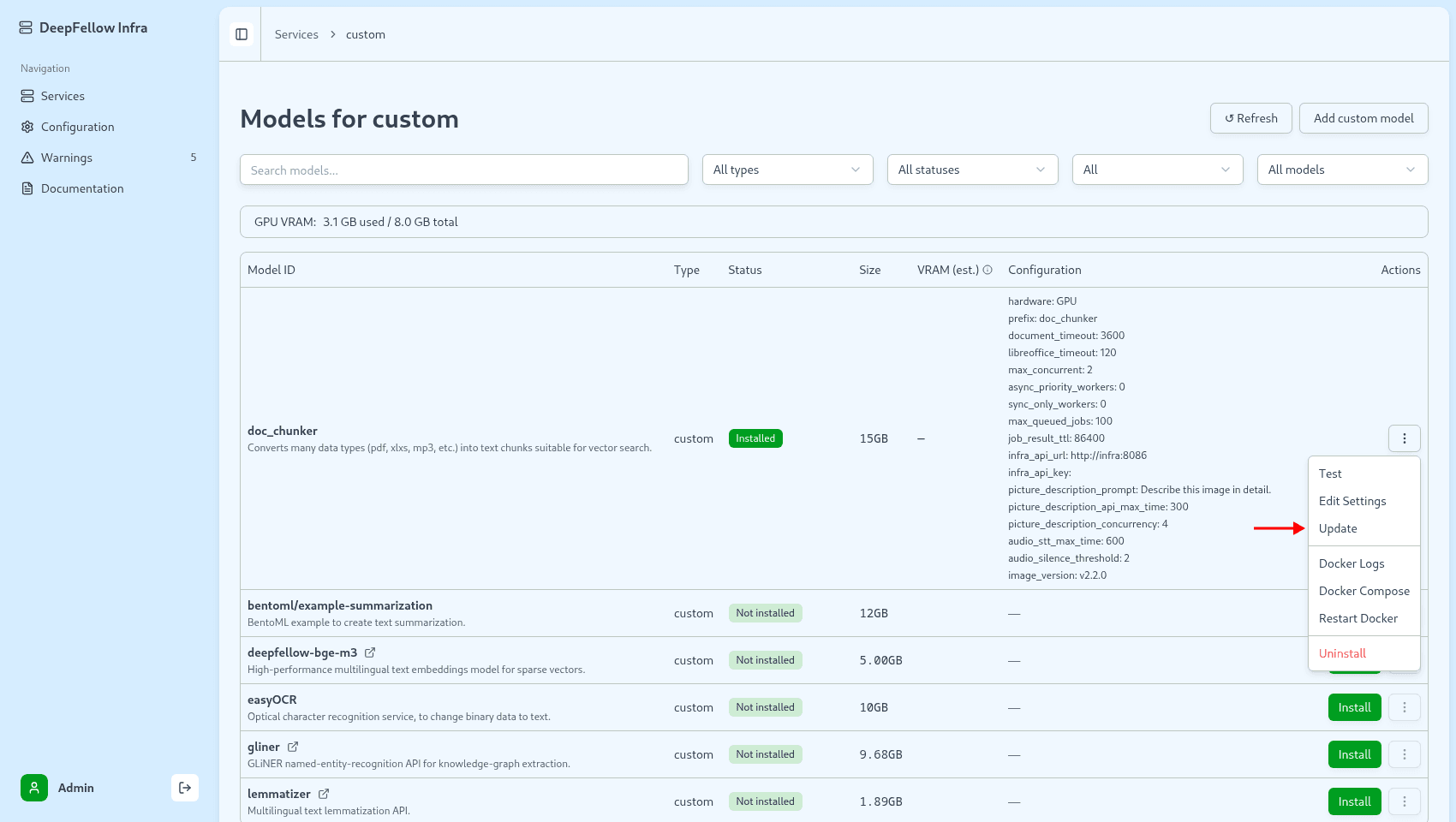Choose Uninstall in the context menu
This screenshot has width=1456, height=822.
click(1364, 653)
